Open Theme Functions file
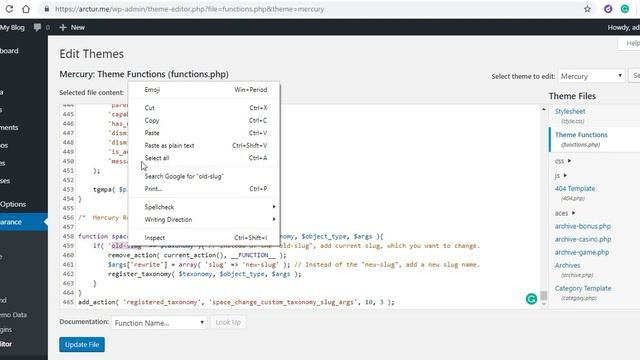 coord(581,135)
